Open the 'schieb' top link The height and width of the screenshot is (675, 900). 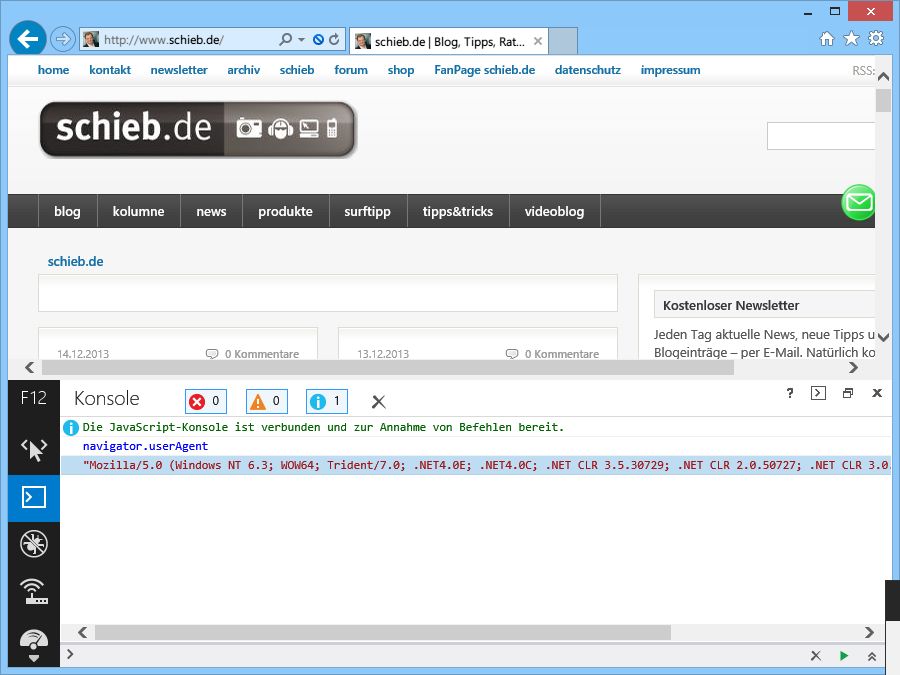point(297,70)
